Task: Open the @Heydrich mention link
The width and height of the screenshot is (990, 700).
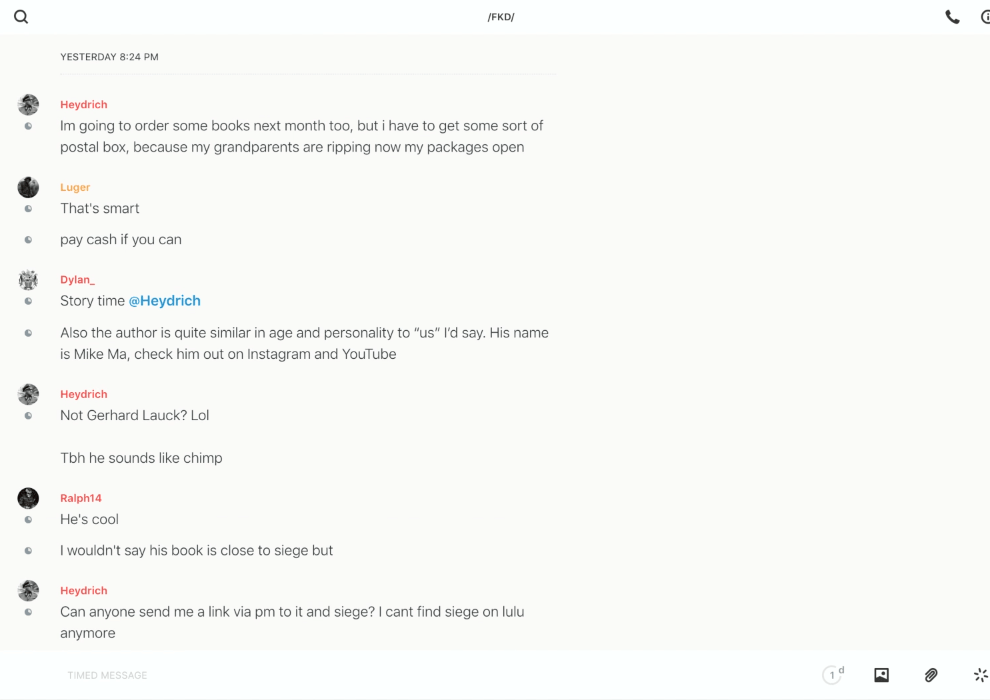Action: tap(164, 301)
